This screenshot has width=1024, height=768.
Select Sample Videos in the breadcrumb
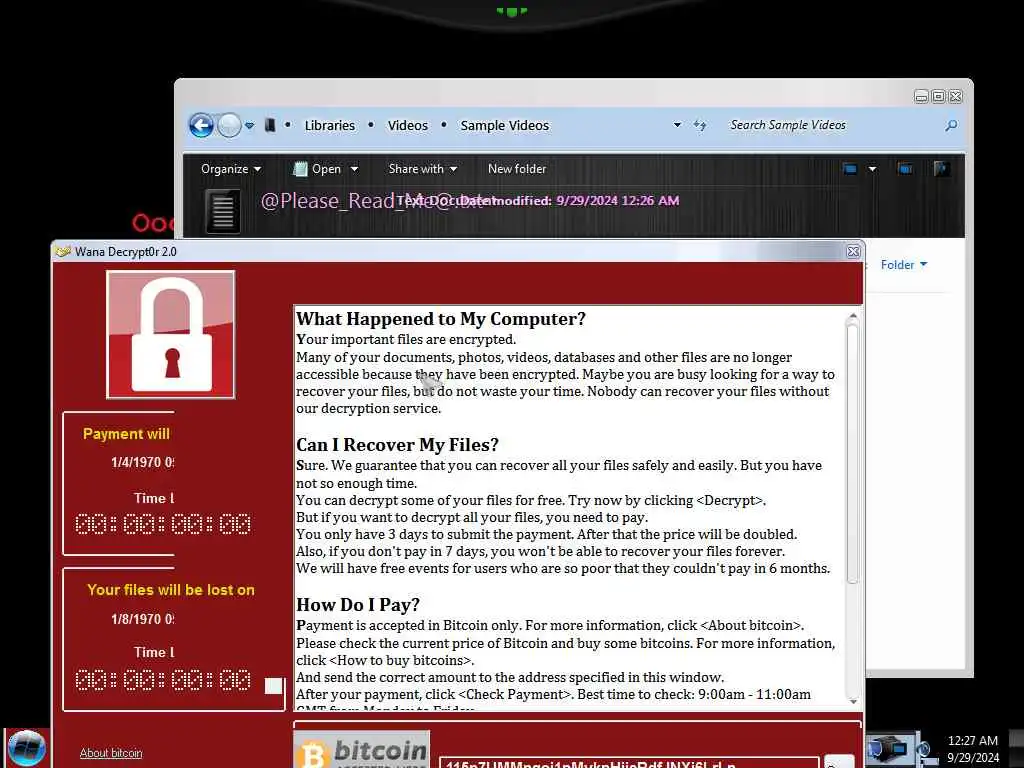click(505, 125)
